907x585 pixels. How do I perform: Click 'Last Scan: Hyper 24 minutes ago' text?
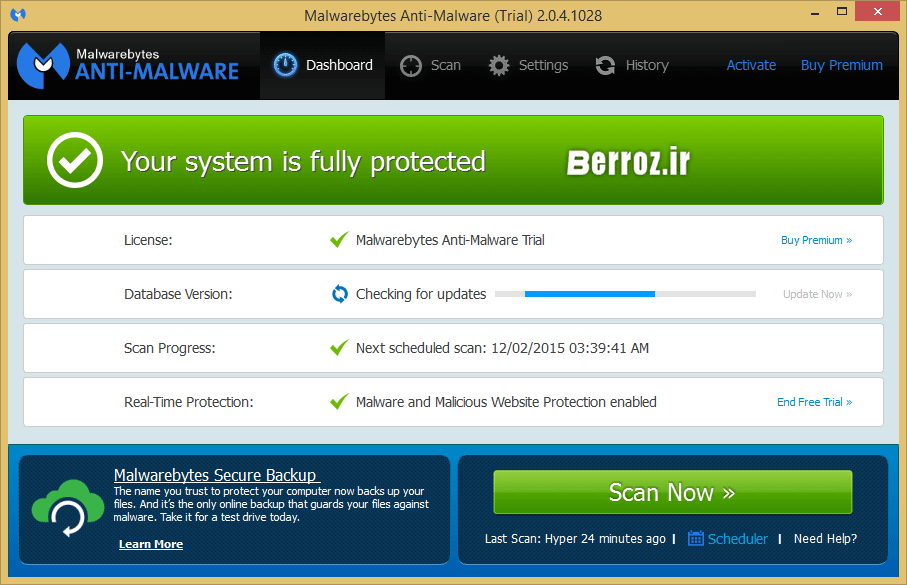coord(575,539)
